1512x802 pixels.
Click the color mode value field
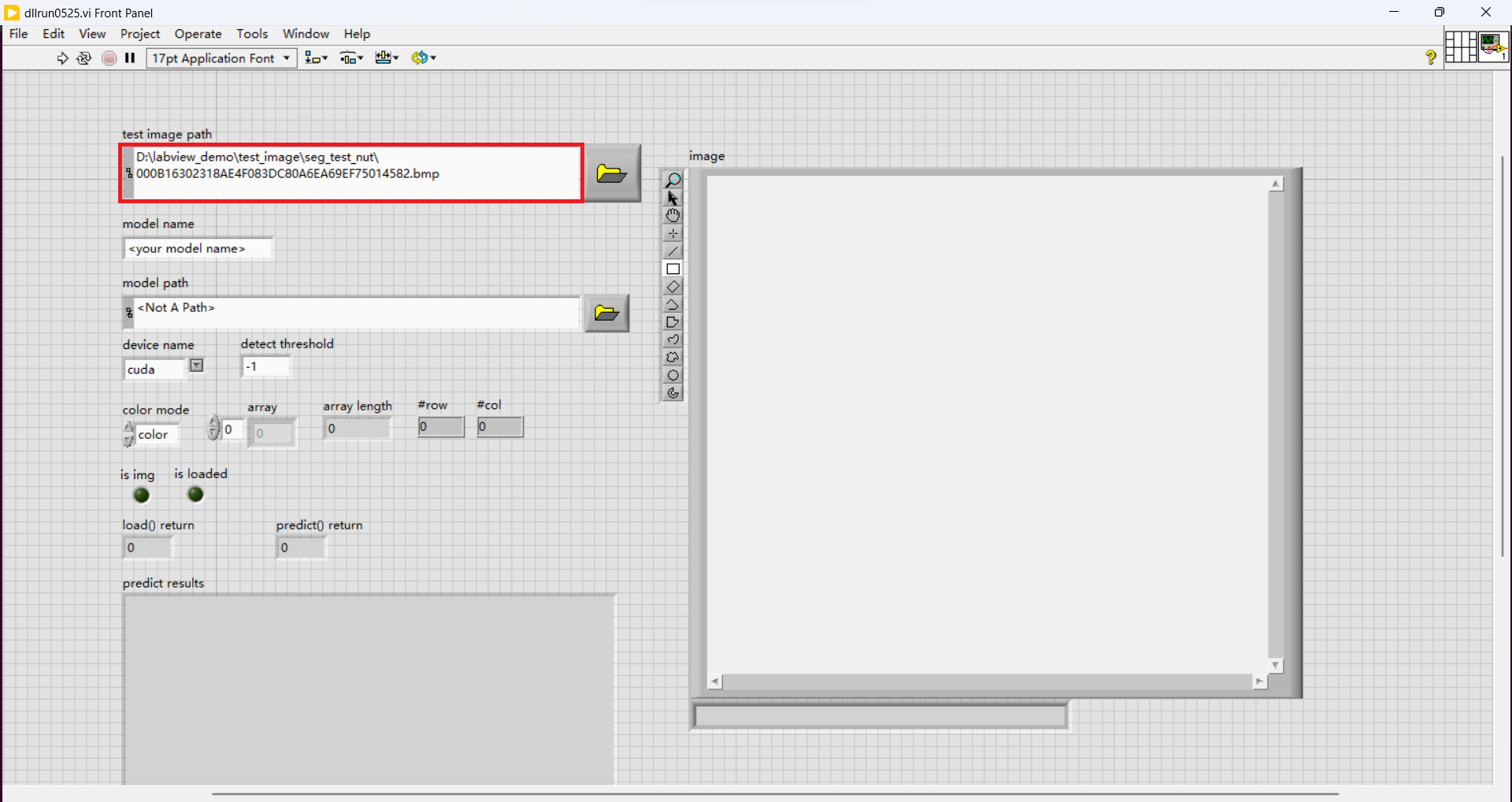[x=157, y=434]
